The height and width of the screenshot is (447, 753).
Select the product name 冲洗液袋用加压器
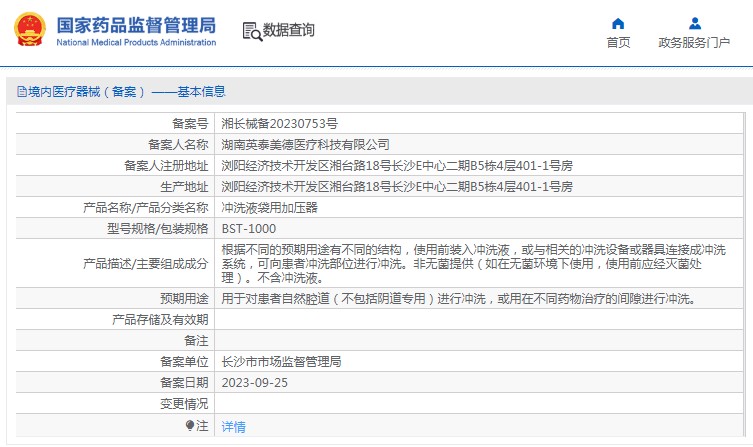click(269, 208)
